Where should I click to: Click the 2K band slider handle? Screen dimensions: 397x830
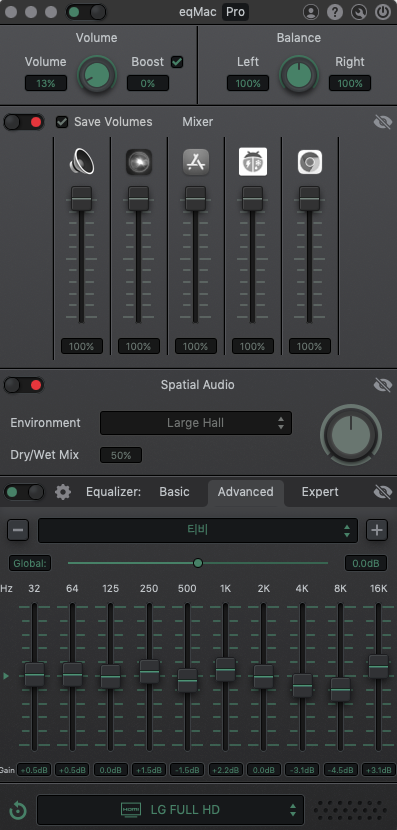tap(264, 676)
